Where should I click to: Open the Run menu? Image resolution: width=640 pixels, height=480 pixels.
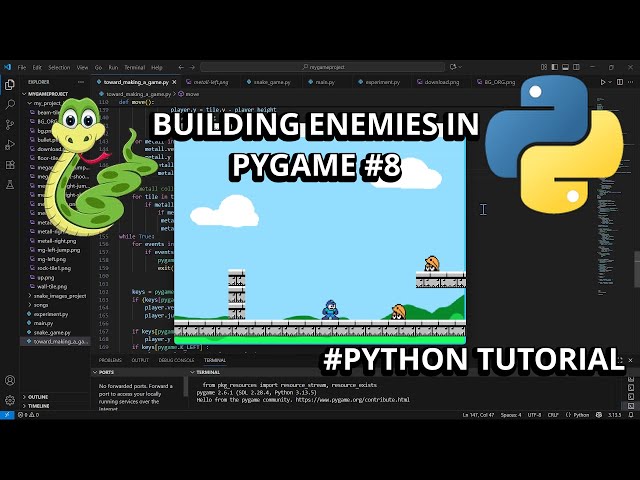tap(113, 67)
